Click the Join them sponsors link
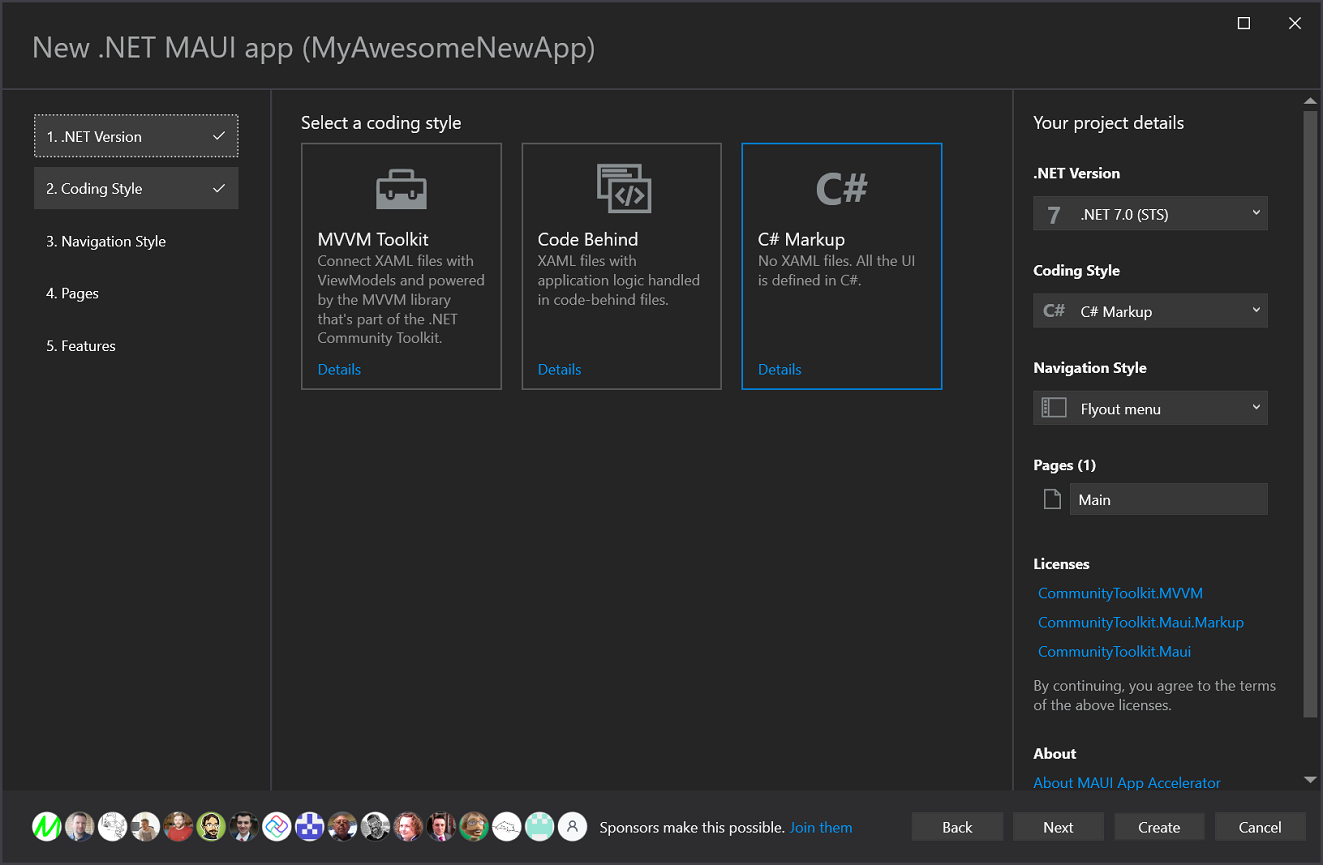 (x=821, y=827)
